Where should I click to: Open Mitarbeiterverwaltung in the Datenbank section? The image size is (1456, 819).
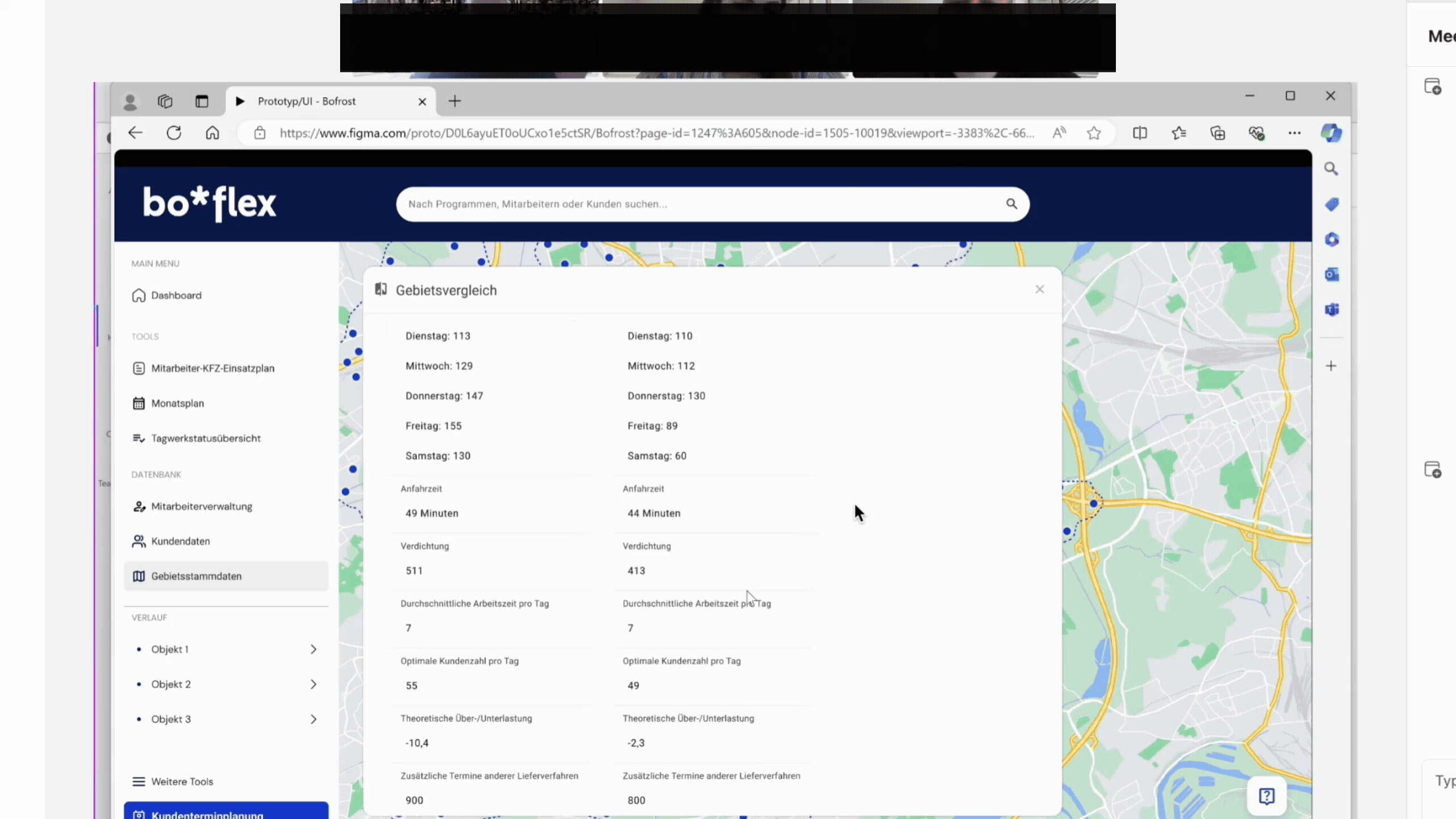point(202,506)
